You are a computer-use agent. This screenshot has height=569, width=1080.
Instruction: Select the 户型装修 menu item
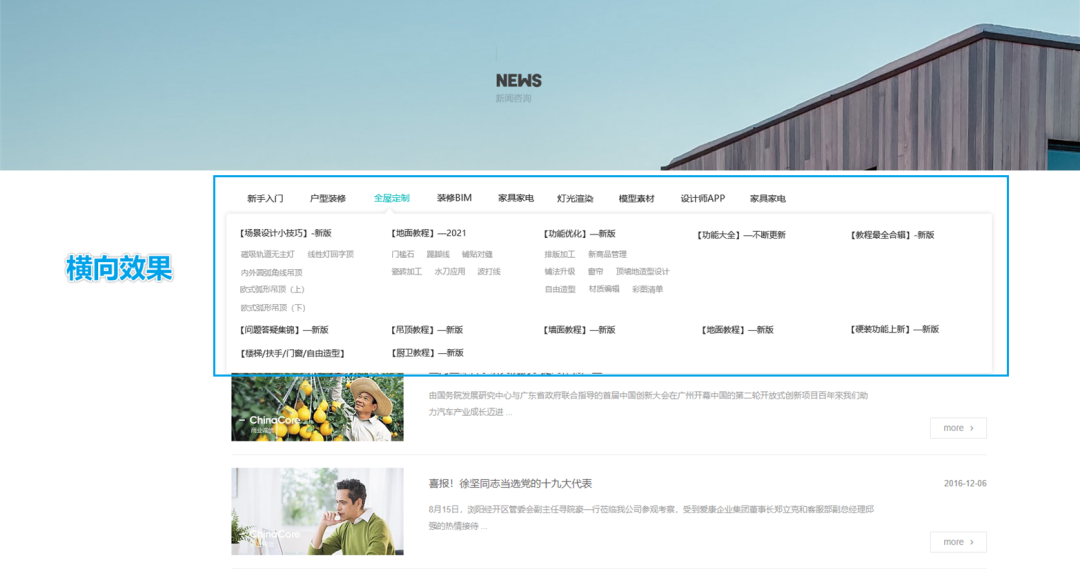327,199
